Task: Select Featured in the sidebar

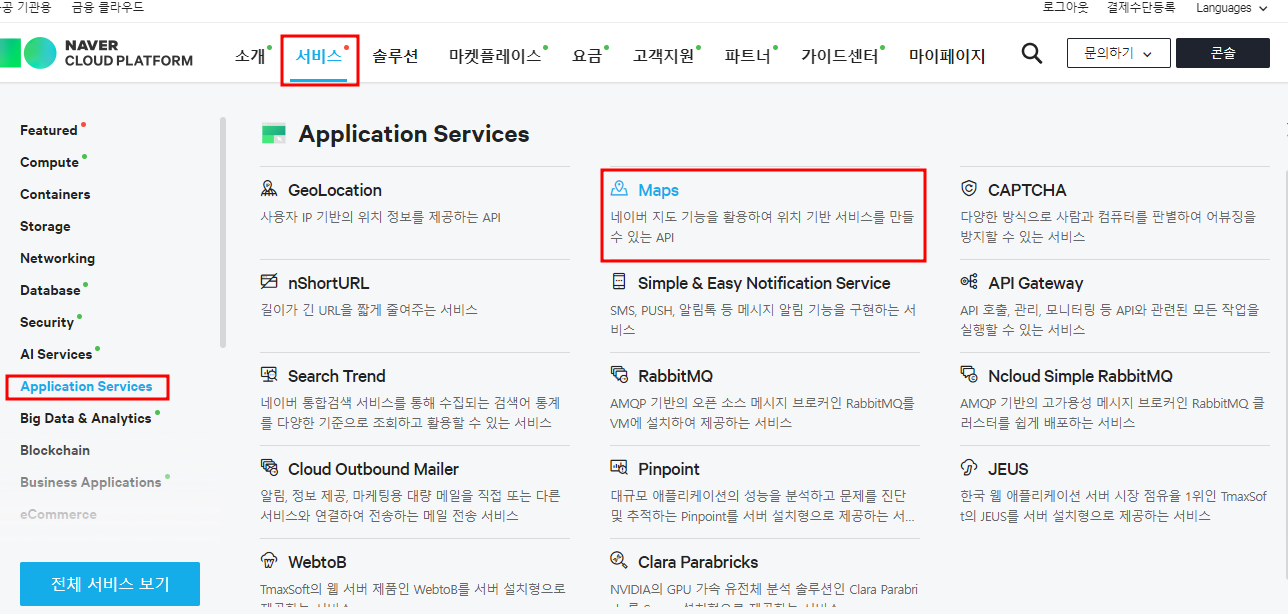Action: pyautogui.click(x=48, y=130)
